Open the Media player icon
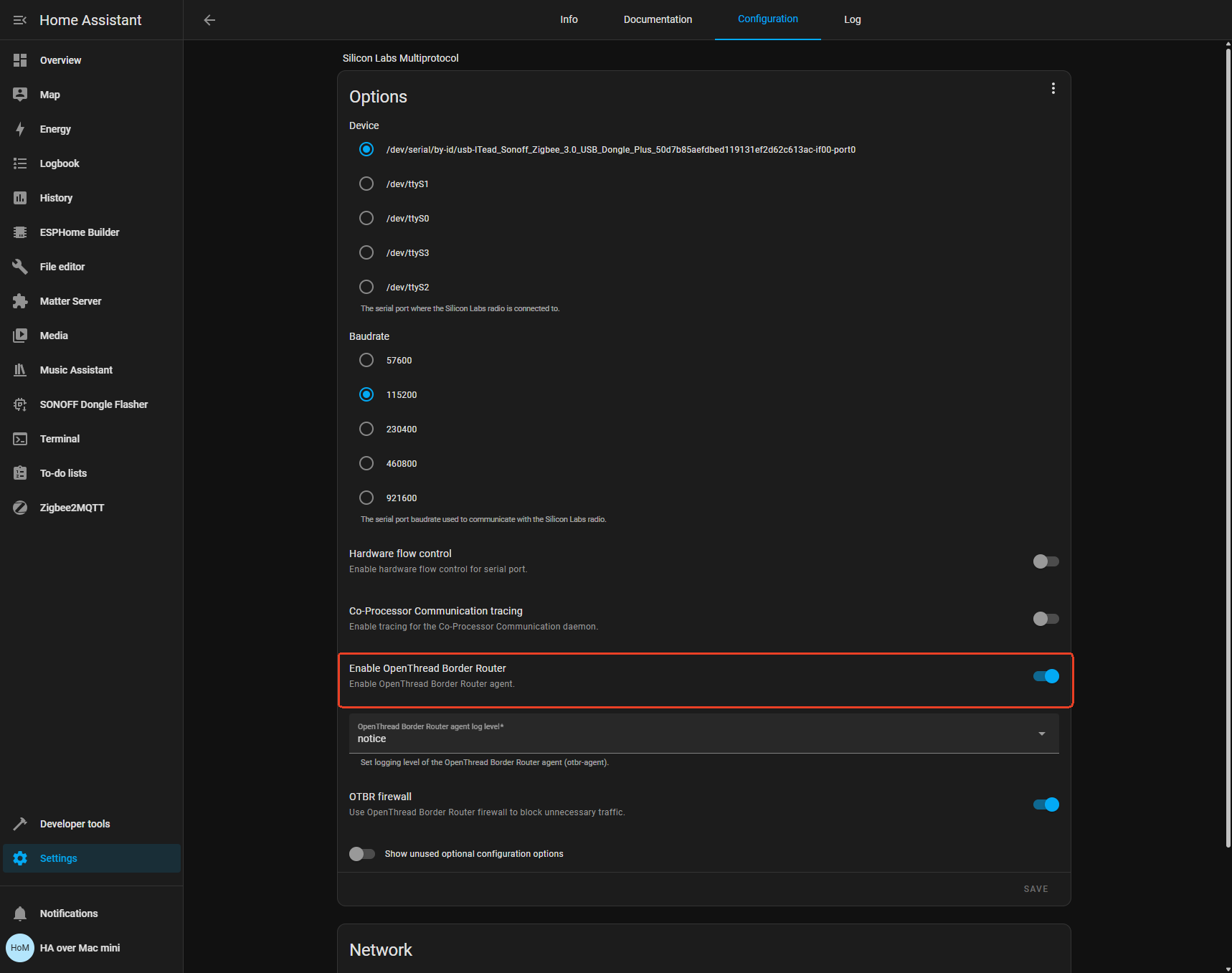 20,336
